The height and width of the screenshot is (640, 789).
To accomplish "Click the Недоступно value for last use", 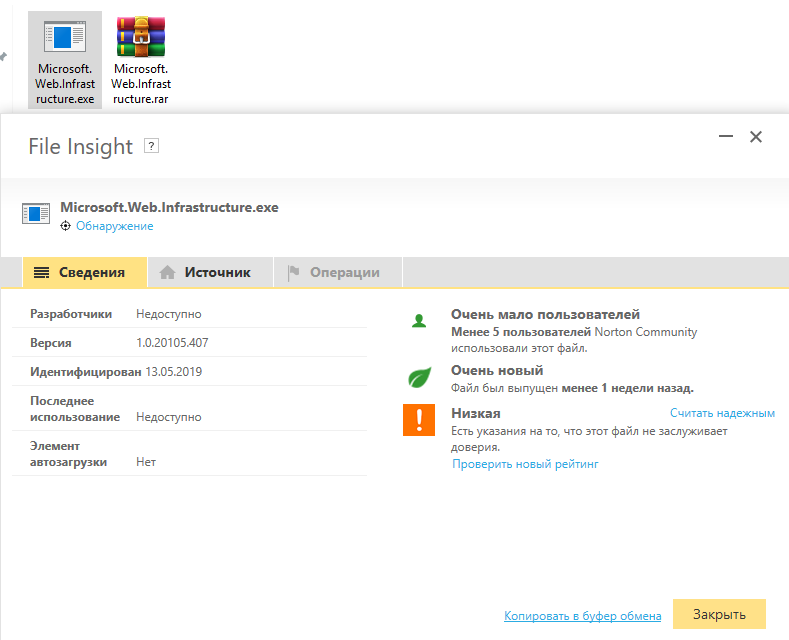I will 169,417.
